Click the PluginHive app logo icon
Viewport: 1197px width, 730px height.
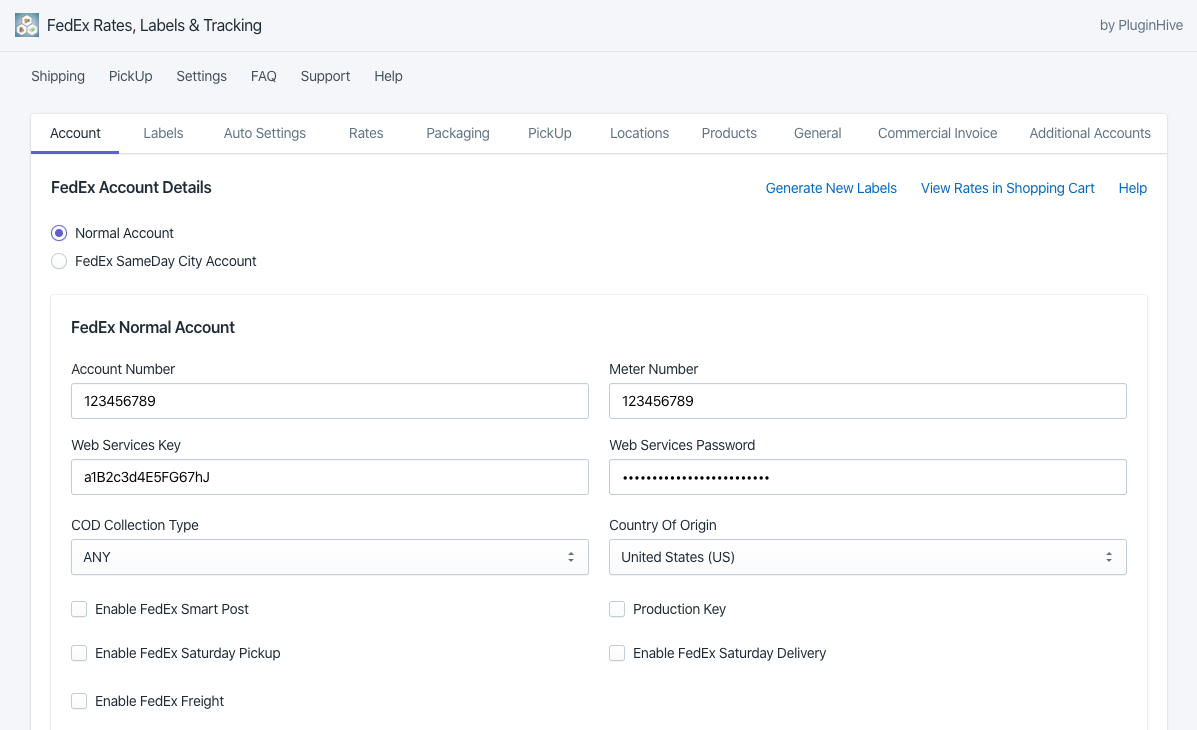pyautogui.click(x=27, y=25)
